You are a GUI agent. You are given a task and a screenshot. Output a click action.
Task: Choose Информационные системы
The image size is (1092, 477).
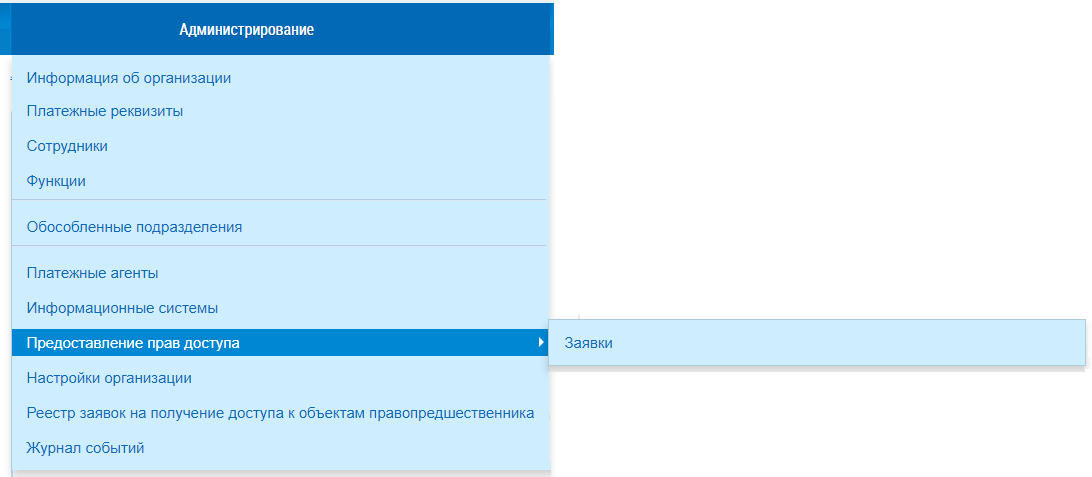click(x=123, y=308)
